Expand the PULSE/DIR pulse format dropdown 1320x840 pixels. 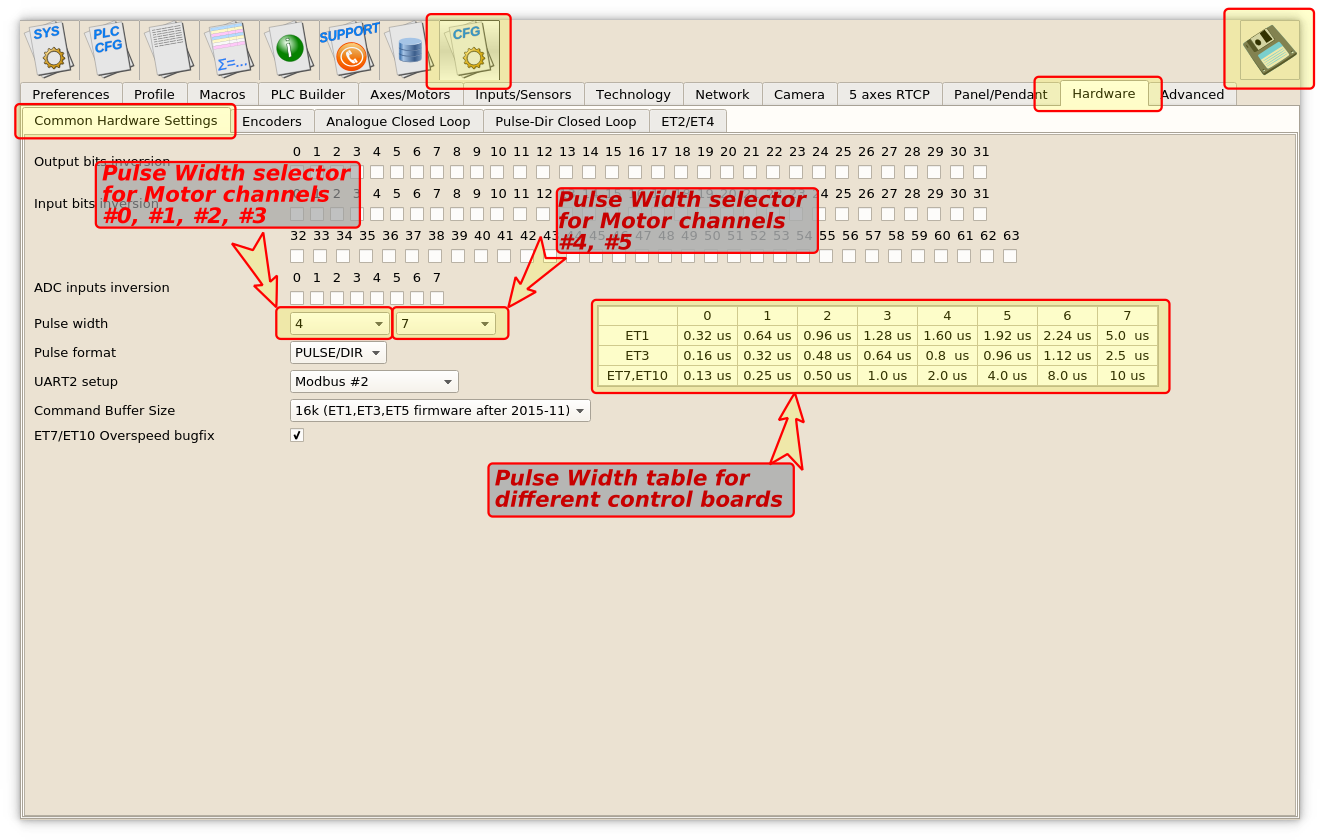(338, 352)
